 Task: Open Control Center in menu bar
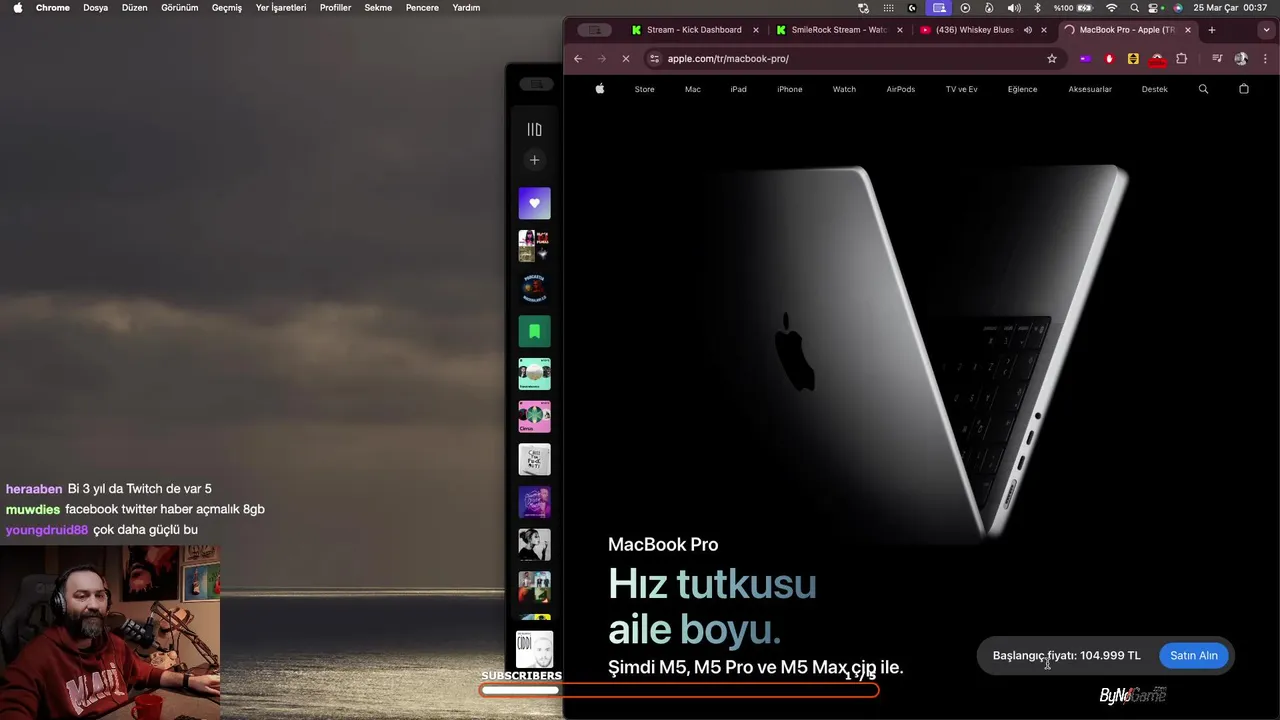point(1154,7)
